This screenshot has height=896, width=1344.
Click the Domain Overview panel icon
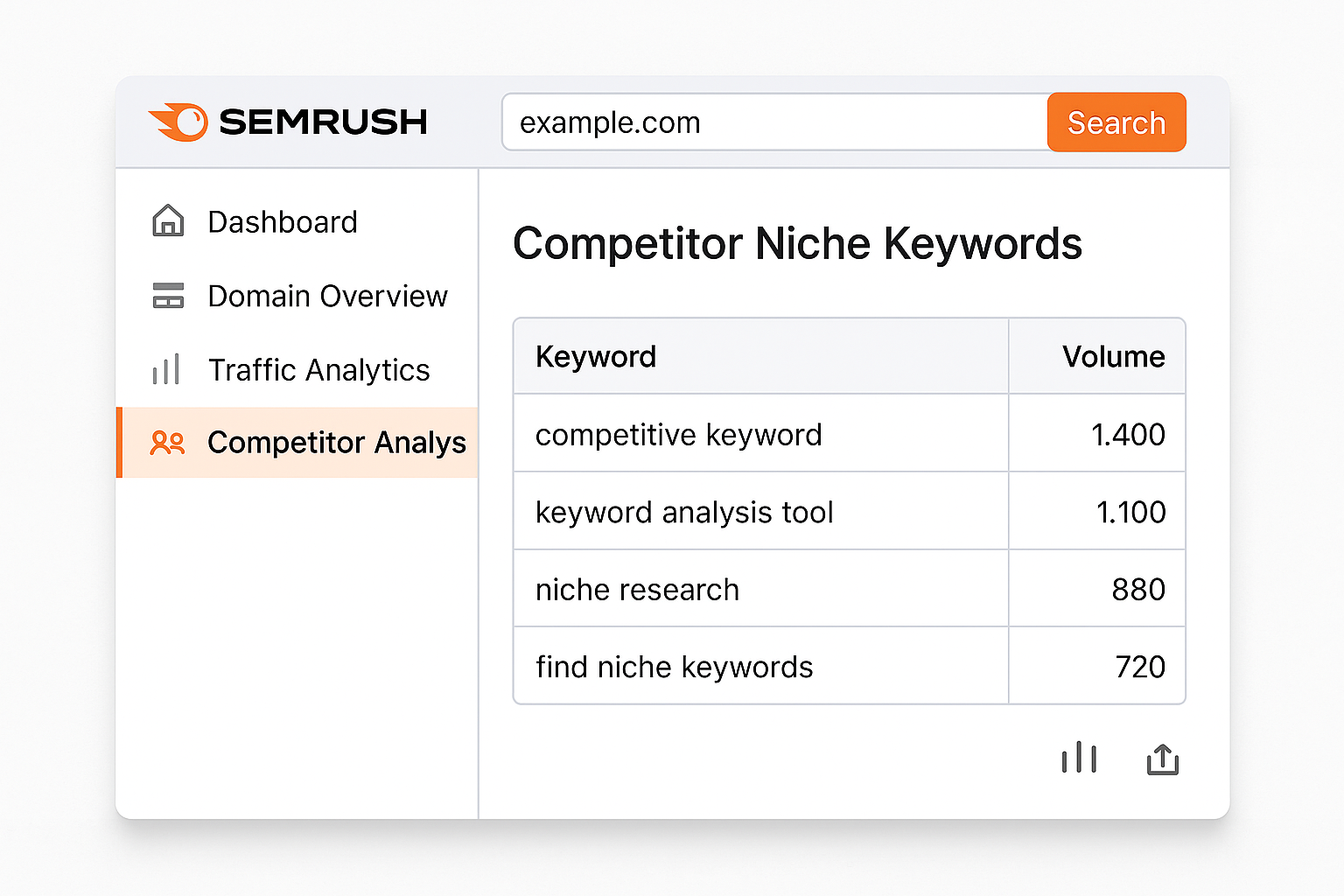tap(166, 296)
